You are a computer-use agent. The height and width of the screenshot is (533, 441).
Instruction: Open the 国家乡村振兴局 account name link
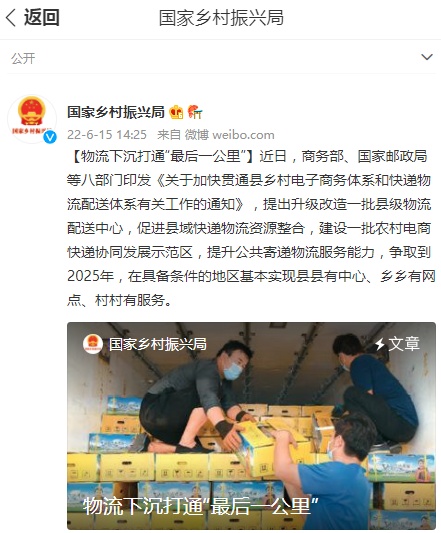116,112
